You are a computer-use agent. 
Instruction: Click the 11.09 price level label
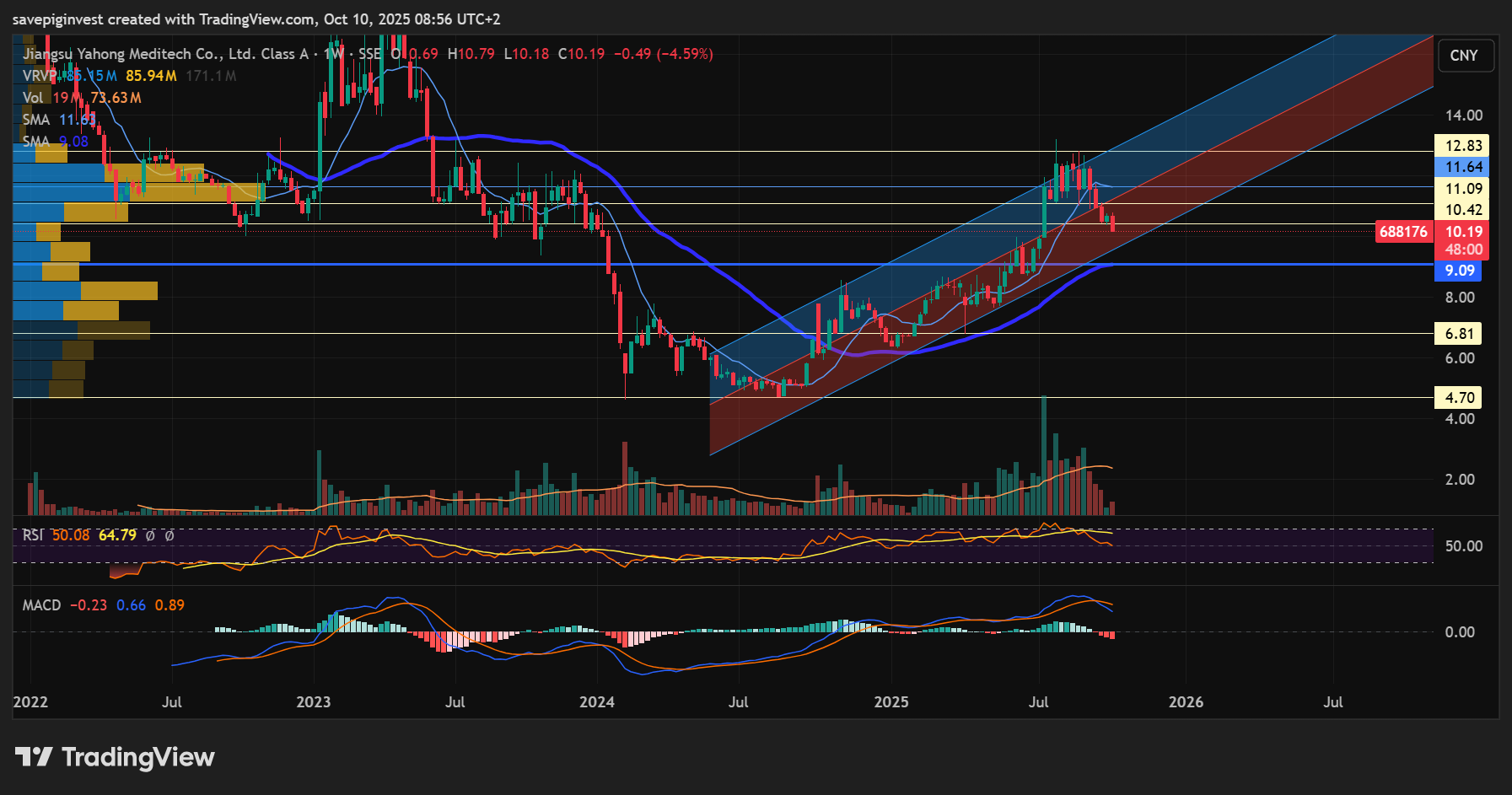pos(1463,189)
